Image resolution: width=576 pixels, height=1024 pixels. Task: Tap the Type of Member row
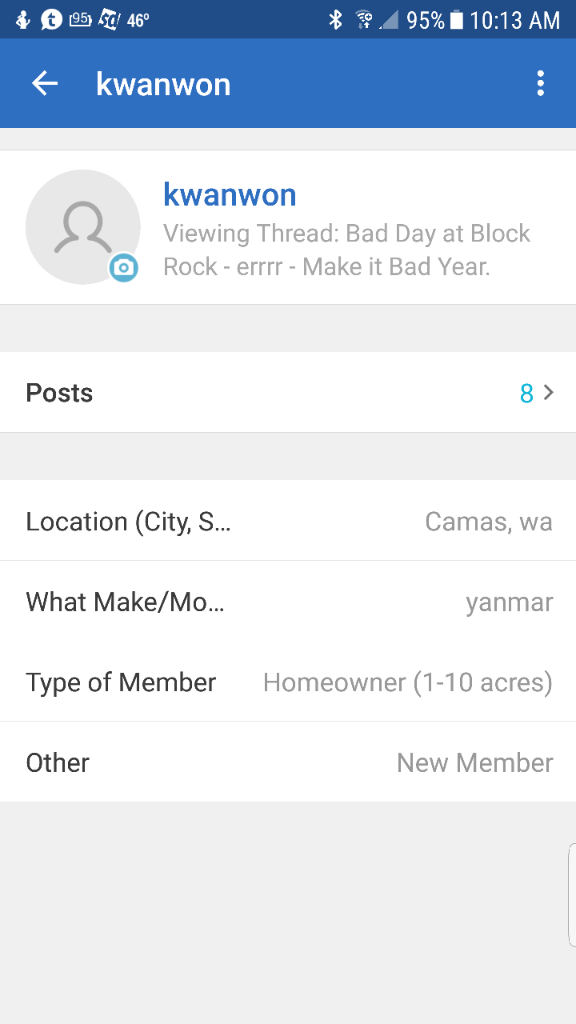coord(288,682)
